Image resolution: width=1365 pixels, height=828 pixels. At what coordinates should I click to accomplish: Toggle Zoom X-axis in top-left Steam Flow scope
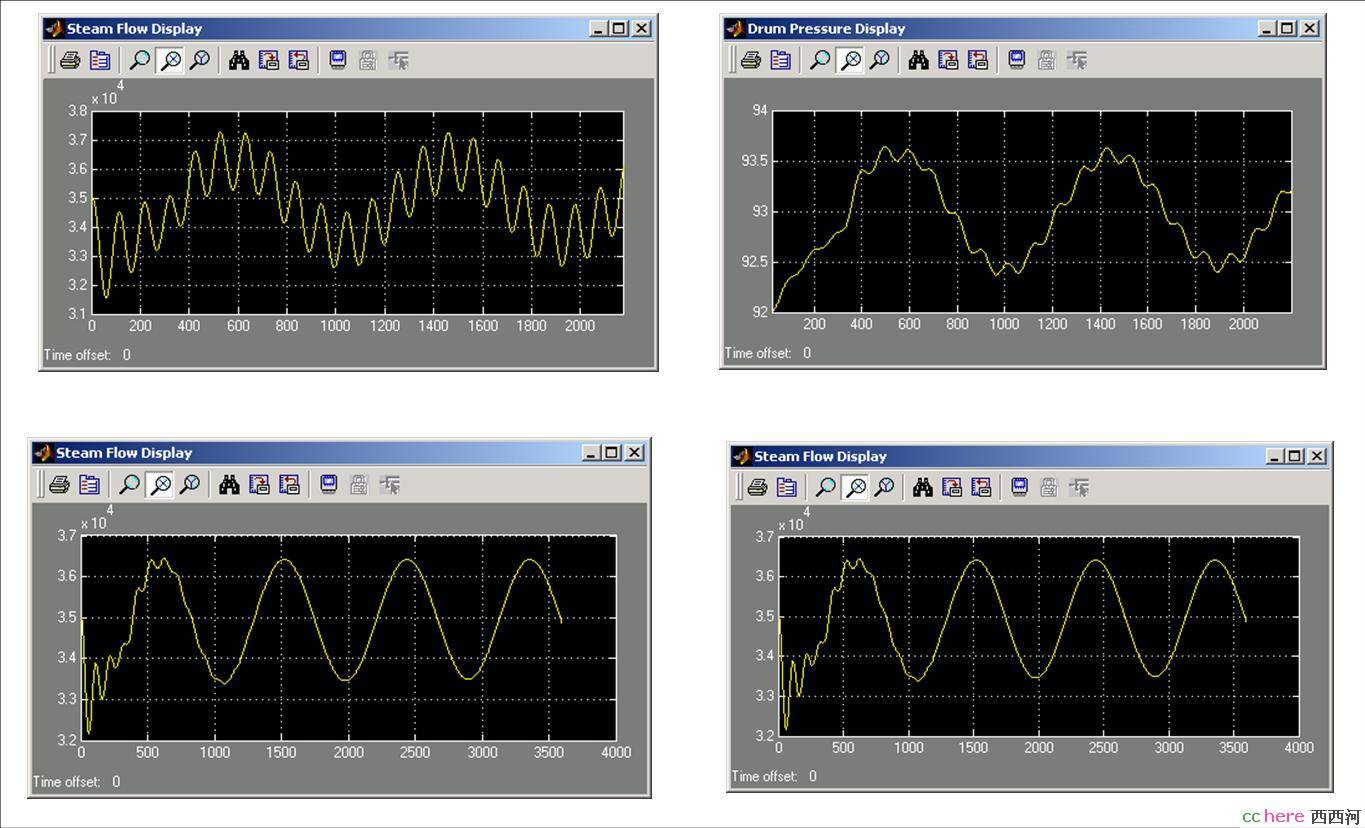(x=171, y=60)
